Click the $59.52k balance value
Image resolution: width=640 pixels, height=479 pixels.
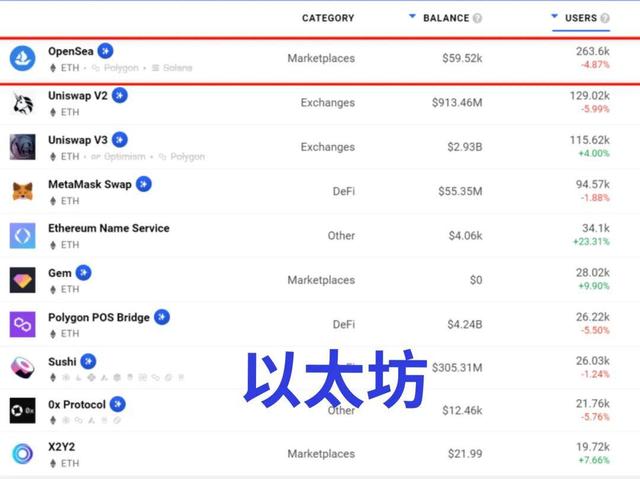(462, 58)
